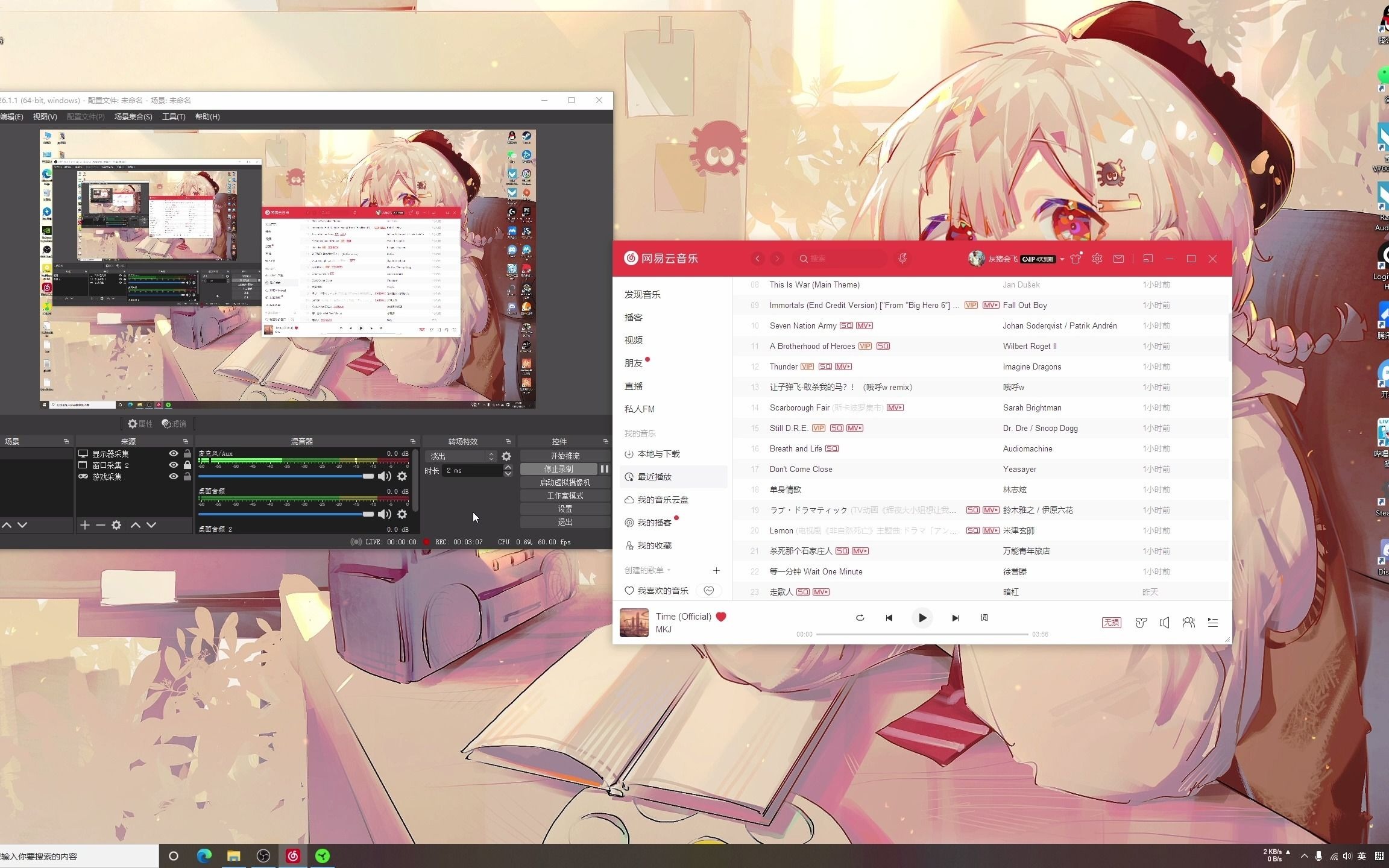The height and width of the screenshot is (868, 1389).
Task: Open 私人FM in NetEase sidebar
Action: (640, 409)
